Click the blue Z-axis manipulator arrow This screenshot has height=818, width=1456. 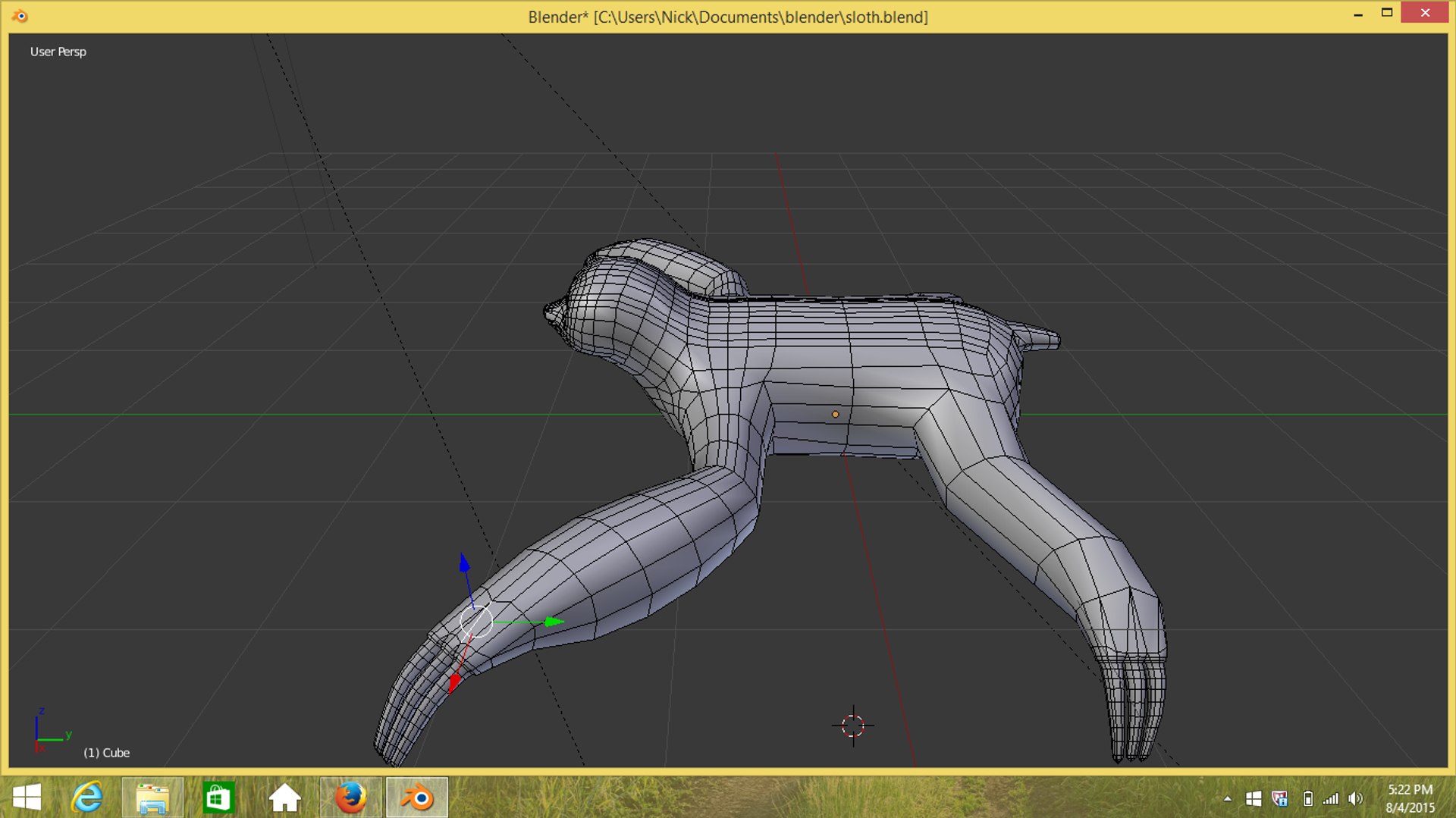[x=464, y=563]
